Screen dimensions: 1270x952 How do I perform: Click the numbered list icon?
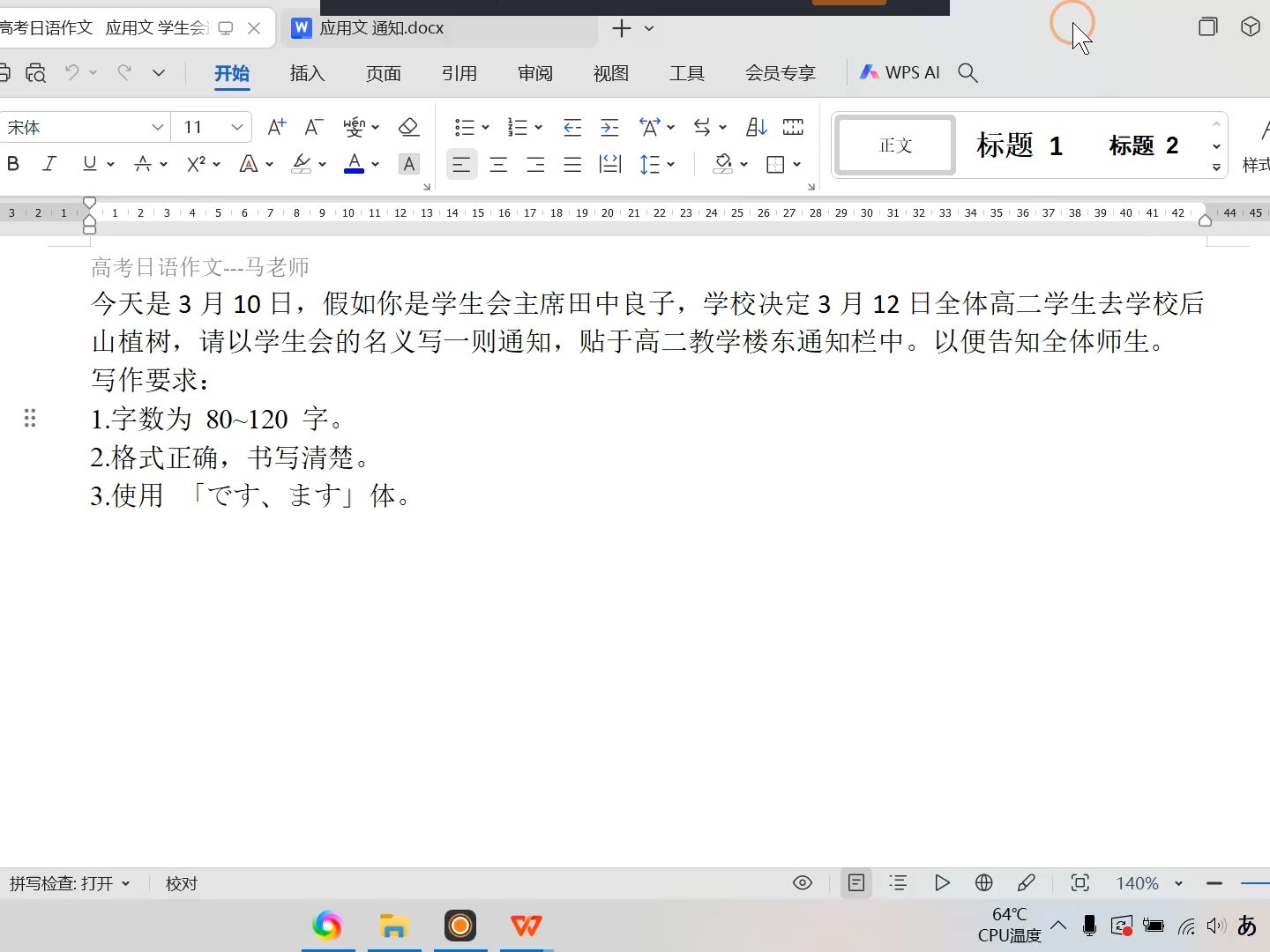pyautogui.click(x=517, y=127)
